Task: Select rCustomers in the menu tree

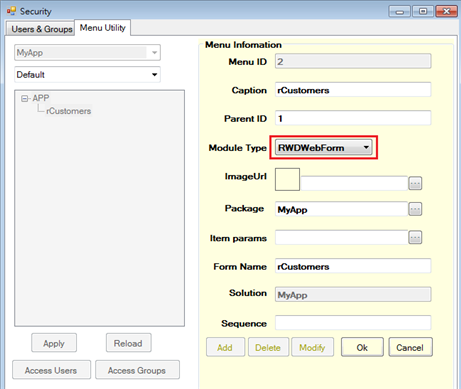Action: 69,111
